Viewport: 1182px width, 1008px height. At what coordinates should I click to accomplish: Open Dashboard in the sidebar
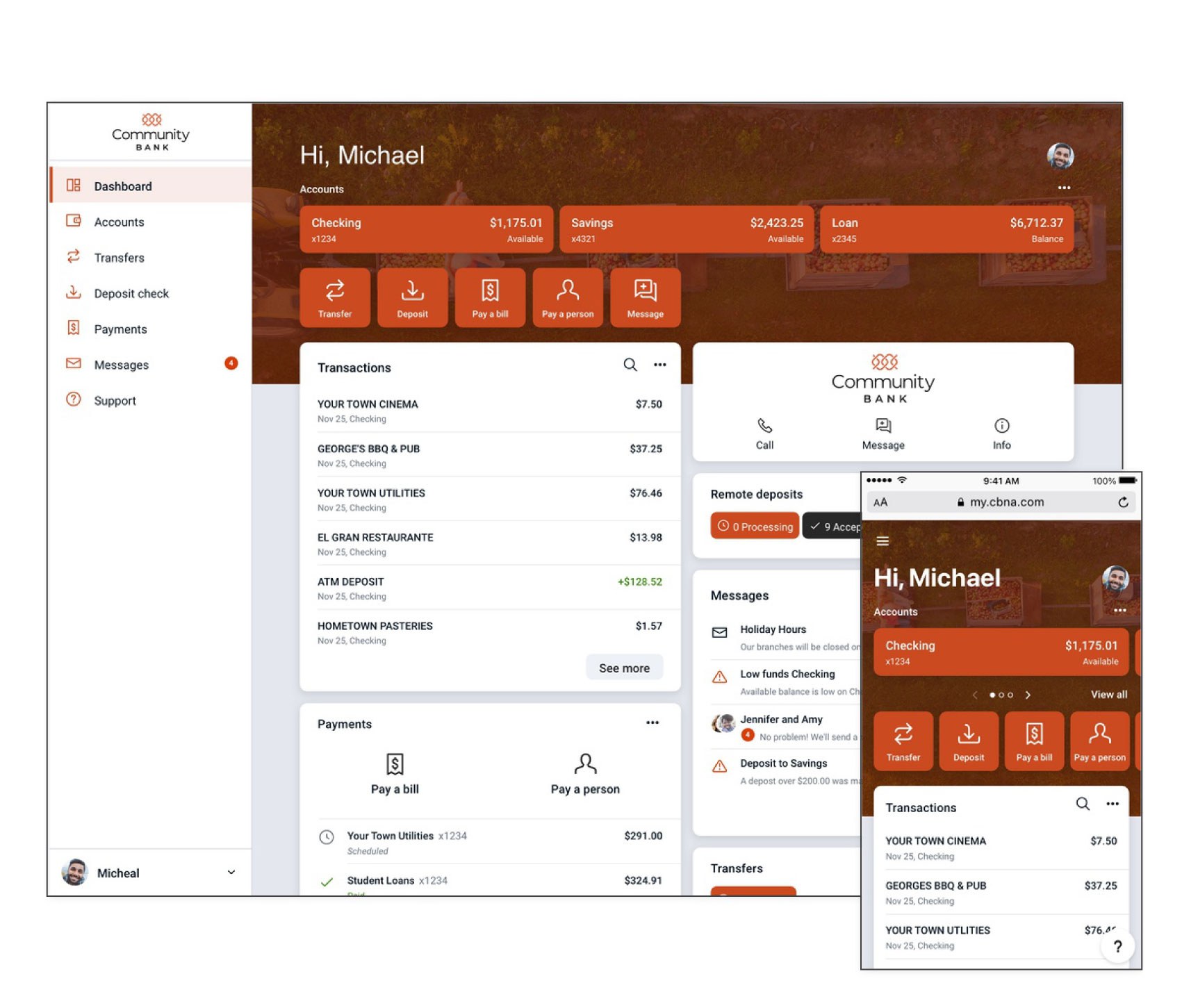click(x=151, y=185)
